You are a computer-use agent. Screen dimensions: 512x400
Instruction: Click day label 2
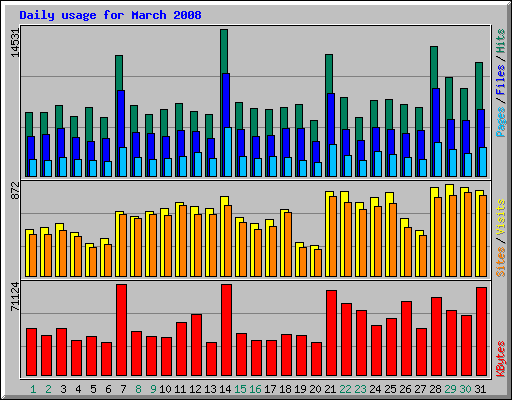[x=48, y=389]
